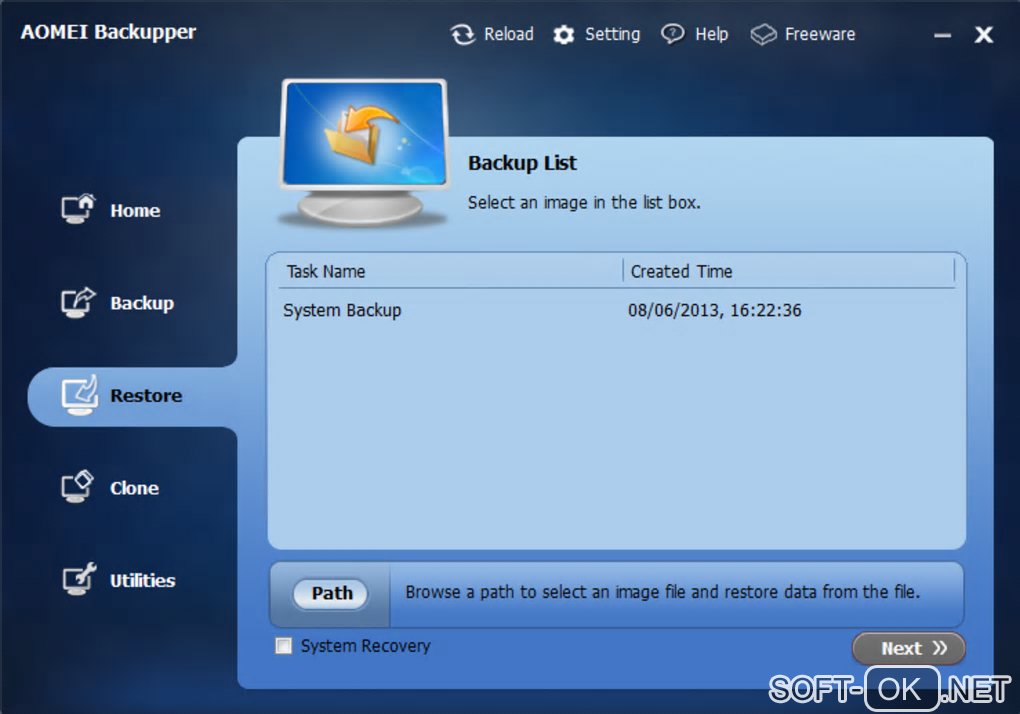
Task: Select the System Backup row in the list
Action: [x=617, y=311]
